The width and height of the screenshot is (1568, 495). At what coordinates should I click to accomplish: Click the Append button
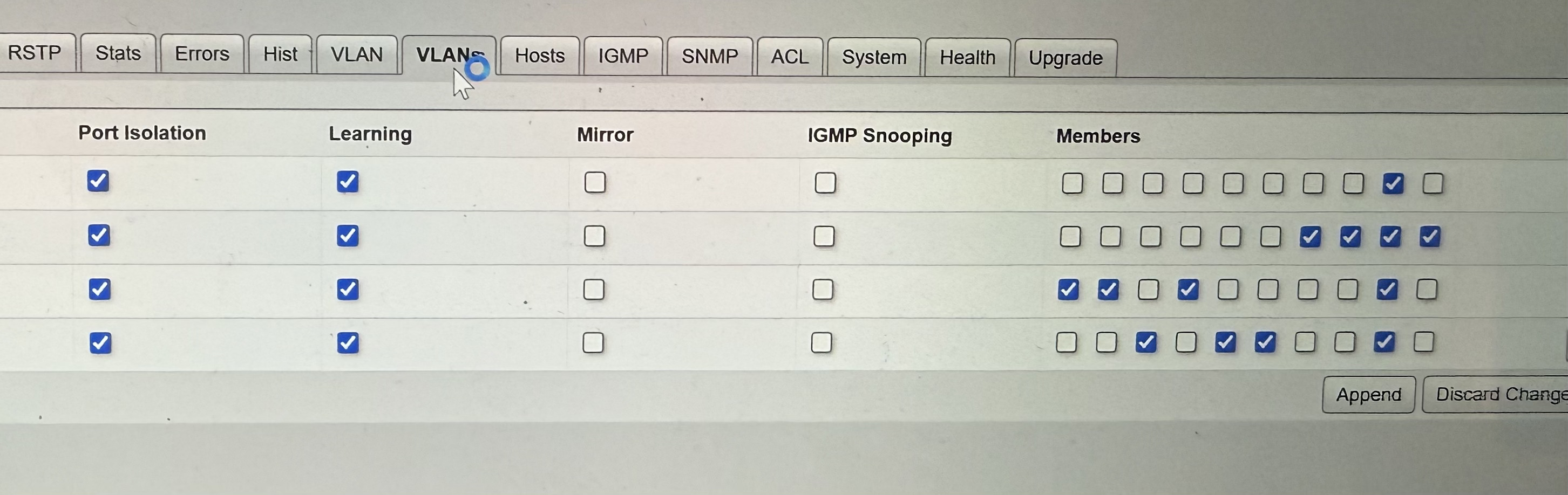pyautogui.click(x=1368, y=395)
